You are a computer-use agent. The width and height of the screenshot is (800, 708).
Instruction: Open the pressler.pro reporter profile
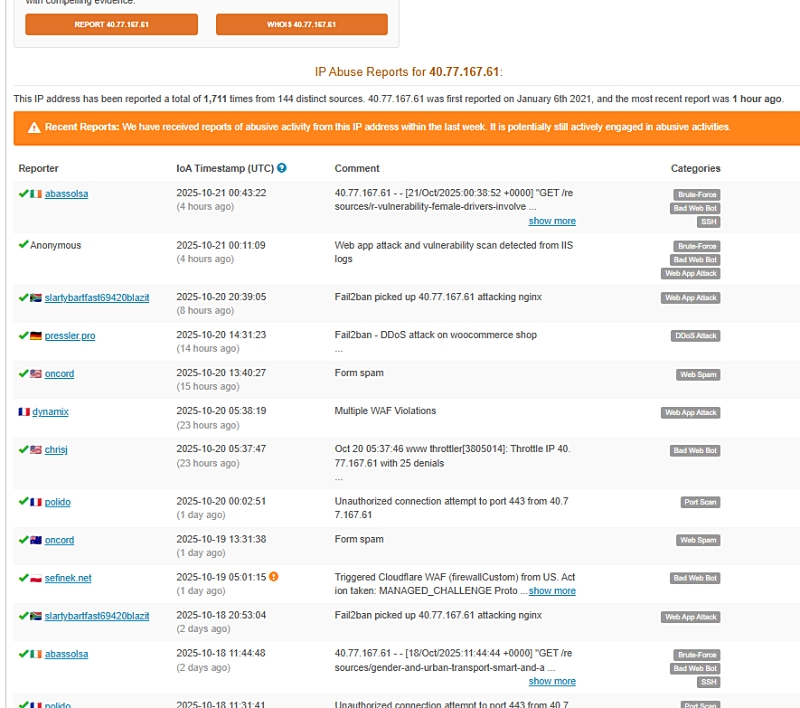click(70, 336)
